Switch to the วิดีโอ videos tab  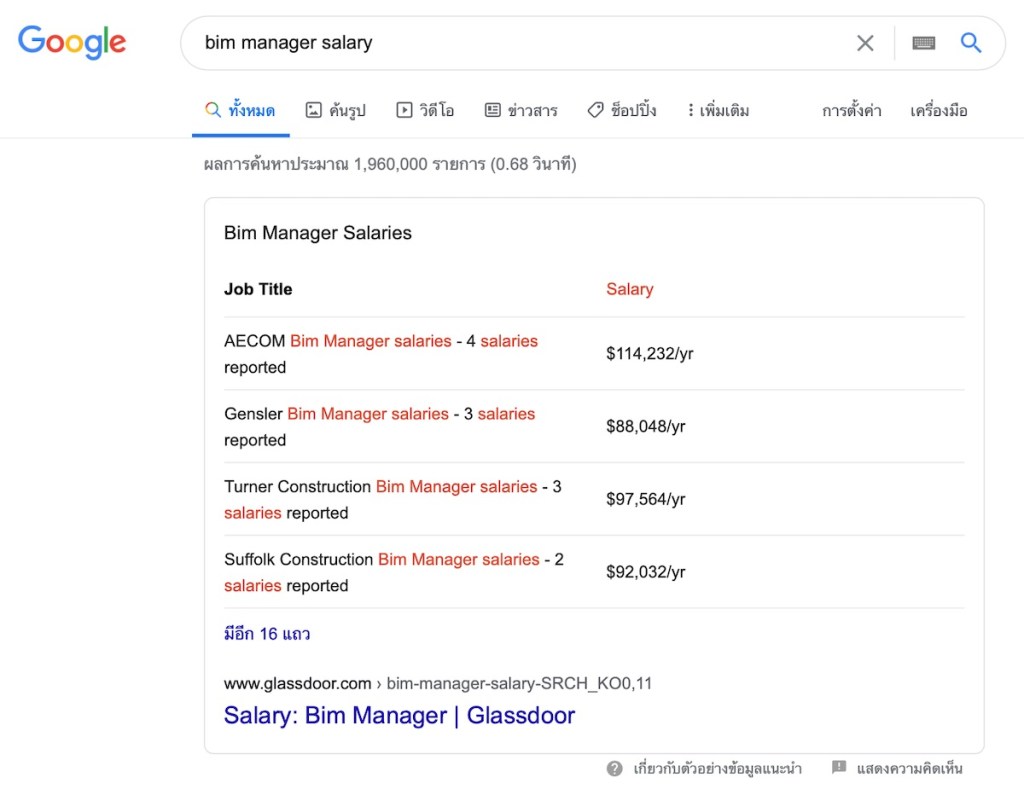coord(425,111)
